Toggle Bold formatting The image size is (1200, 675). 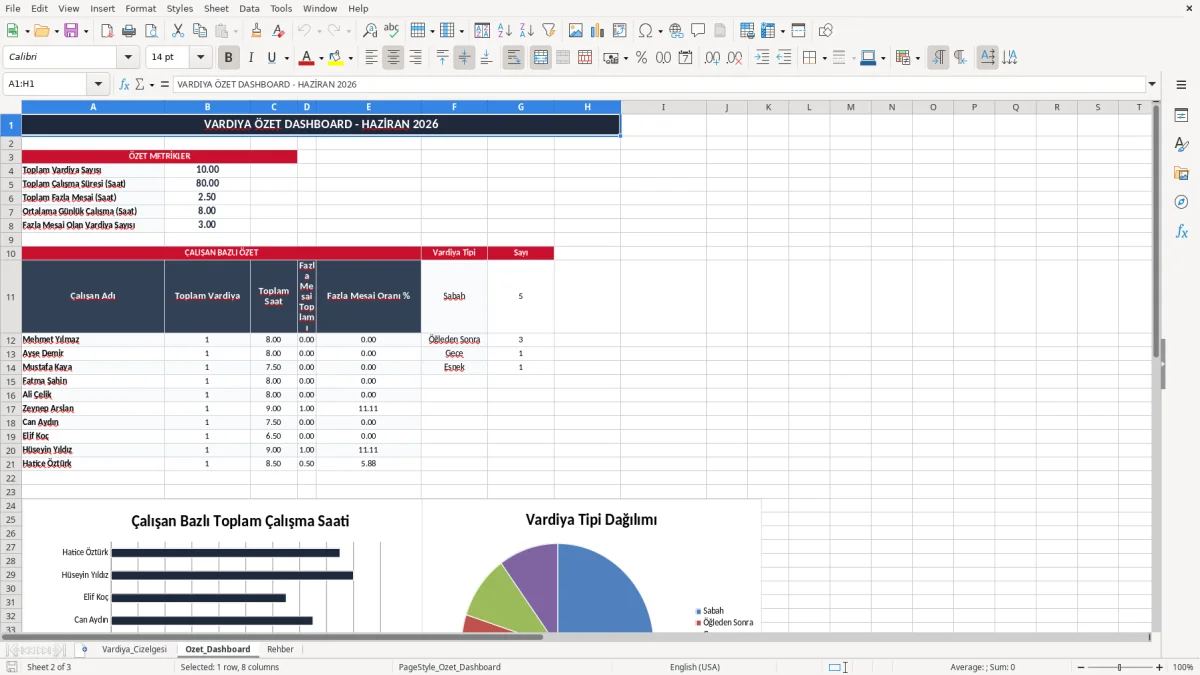pos(228,58)
